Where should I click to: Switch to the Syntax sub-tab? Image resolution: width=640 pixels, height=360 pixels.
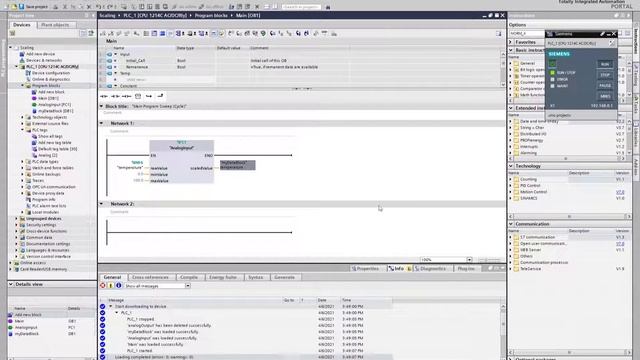click(256, 277)
